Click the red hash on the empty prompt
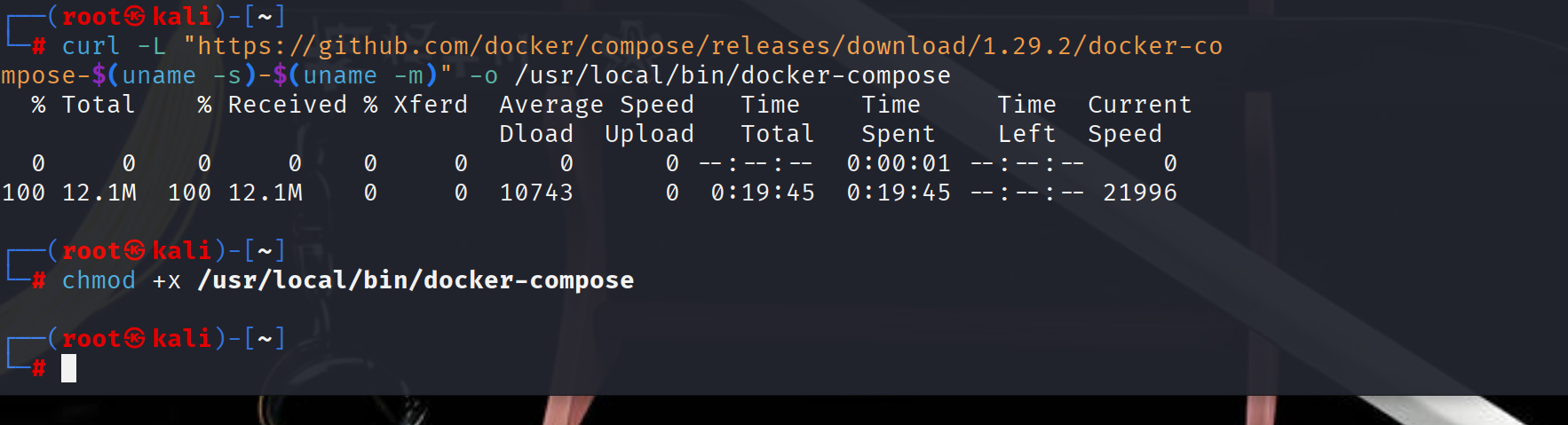Viewport: 1568px width, 425px height. tap(39, 368)
